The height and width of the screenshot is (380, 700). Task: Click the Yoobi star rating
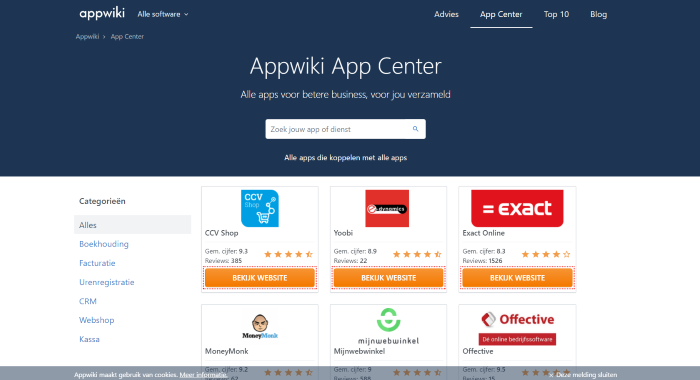[x=417, y=255]
